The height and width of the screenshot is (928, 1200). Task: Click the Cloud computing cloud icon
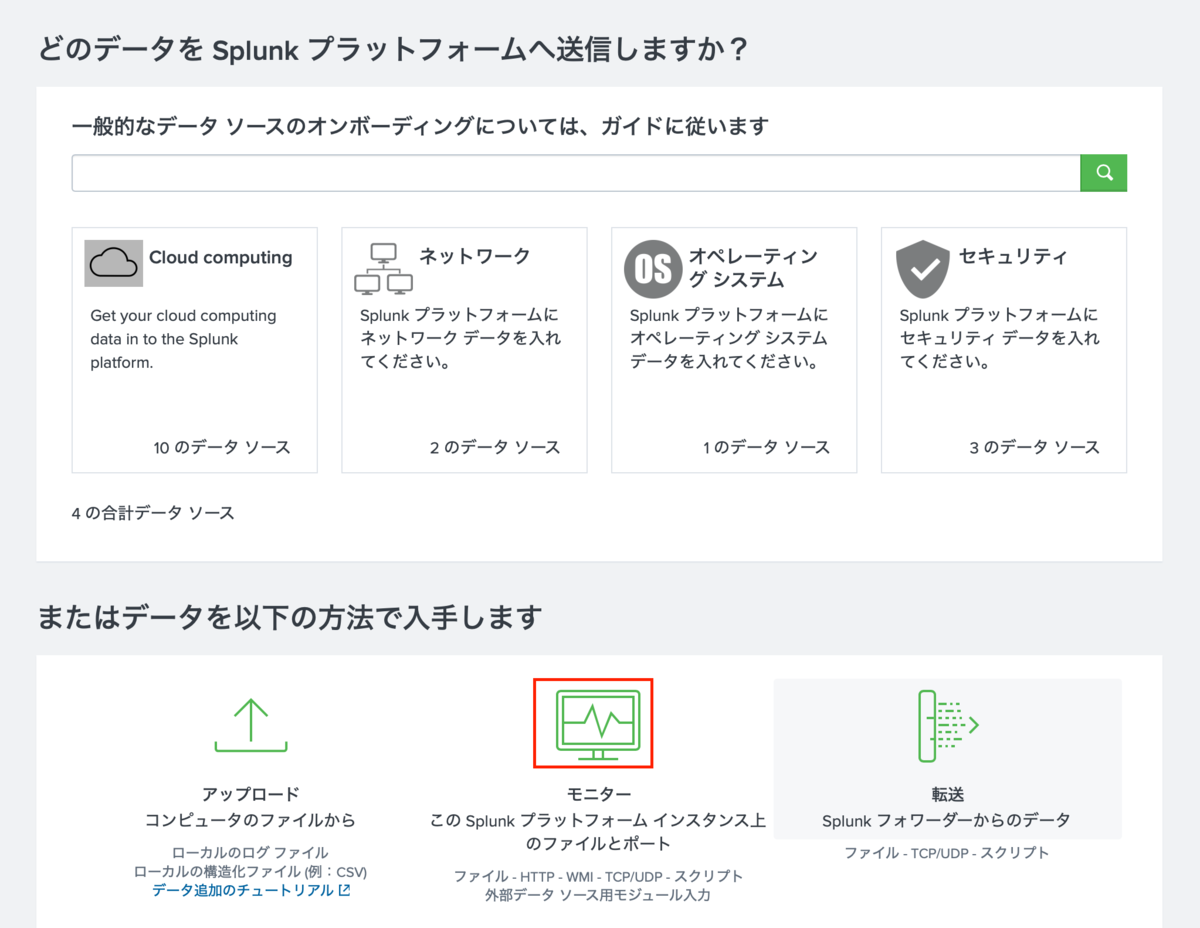[x=113, y=262]
